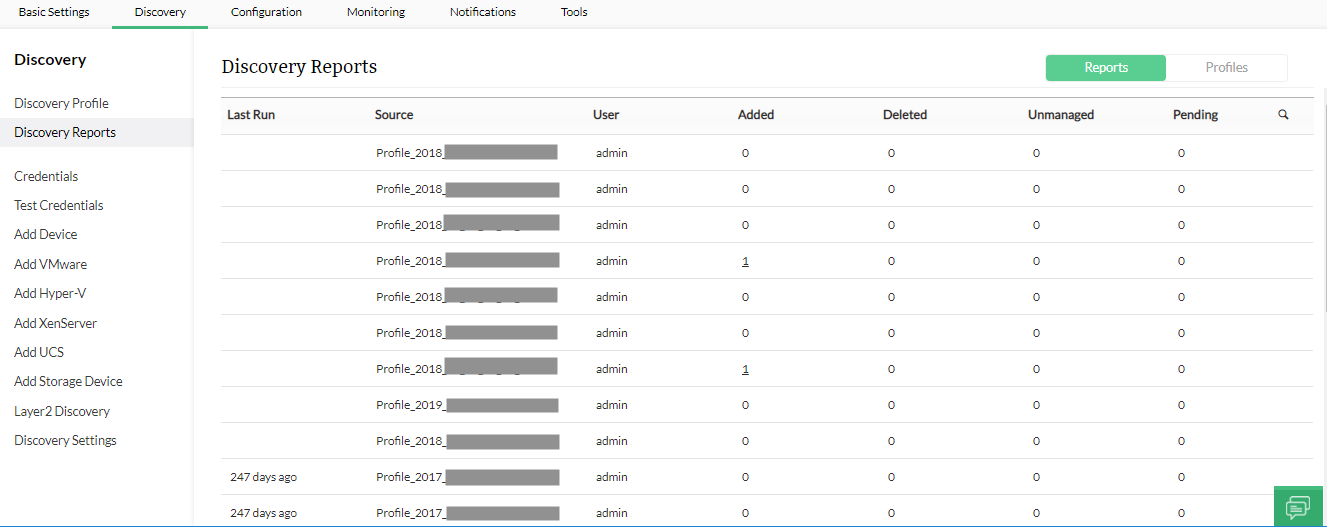Open Layer2 Discovery page

[x=62, y=411]
